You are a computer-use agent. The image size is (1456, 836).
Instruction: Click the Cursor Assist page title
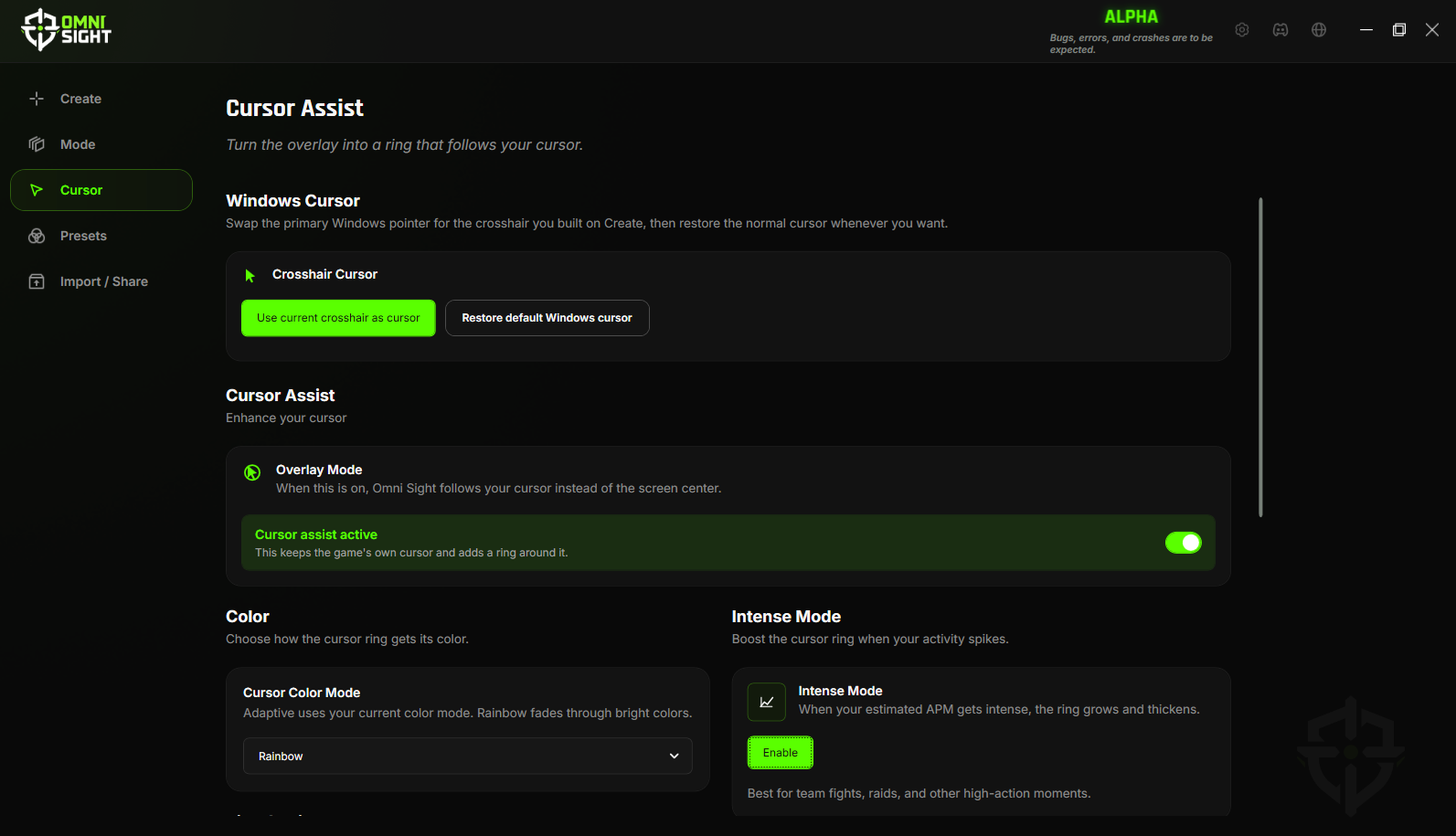click(x=294, y=109)
